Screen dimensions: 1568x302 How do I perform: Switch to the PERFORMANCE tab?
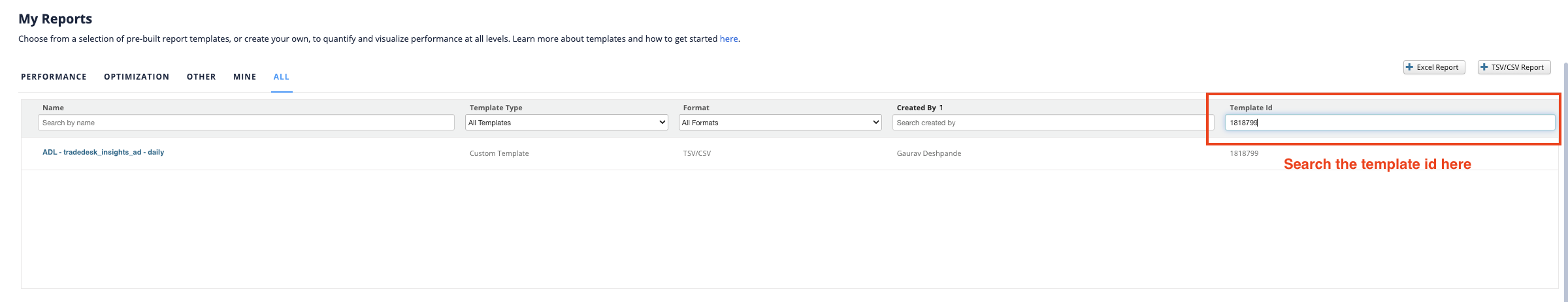click(54, 77)
